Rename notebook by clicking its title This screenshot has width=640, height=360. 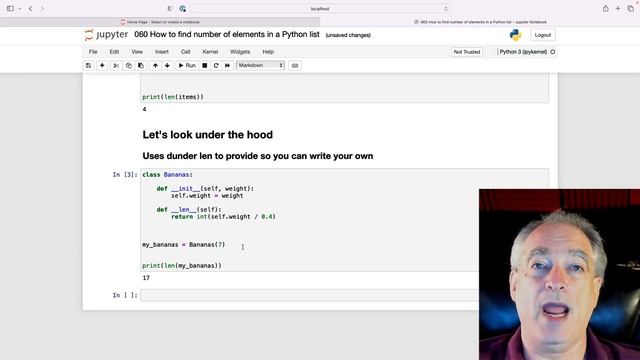(227, 35)
